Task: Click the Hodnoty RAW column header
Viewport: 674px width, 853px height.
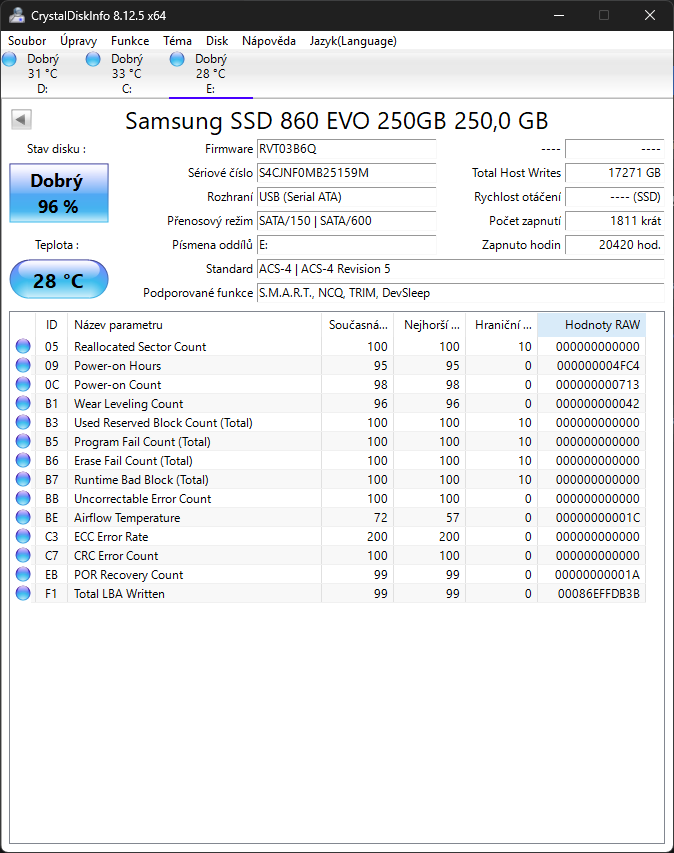Action: (x=592, y=325)
